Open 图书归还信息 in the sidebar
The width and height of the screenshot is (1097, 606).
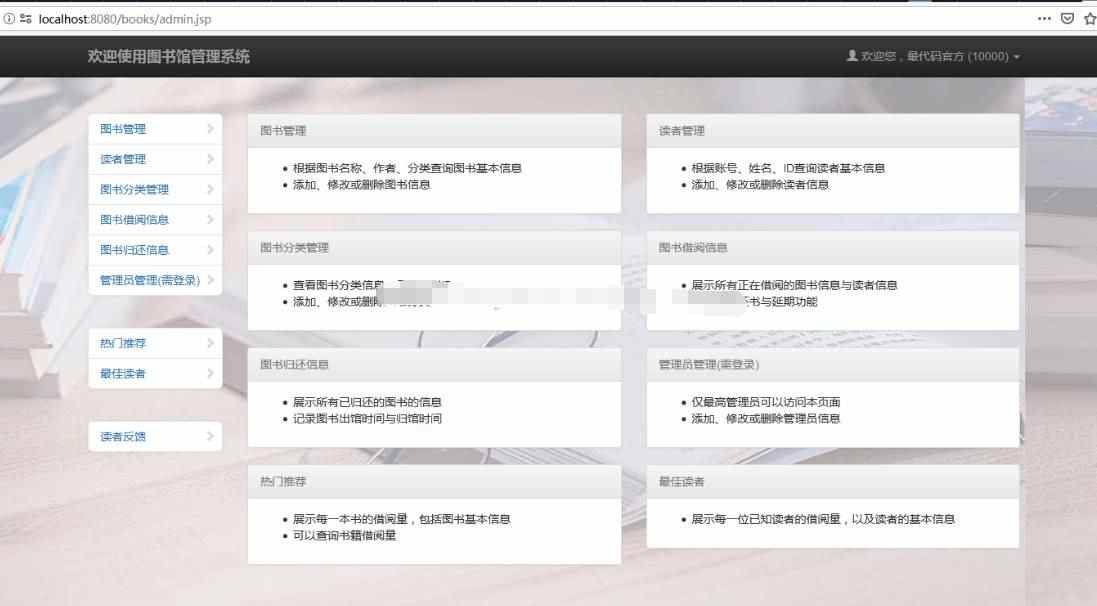[x=155, y=250]
